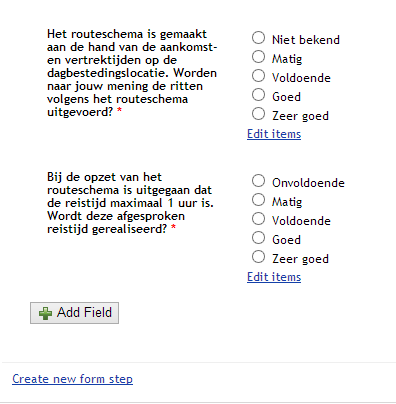Select 'Voldoende' for the routeschema ritten question
The image size is (396, 404).
pos(258,76)
